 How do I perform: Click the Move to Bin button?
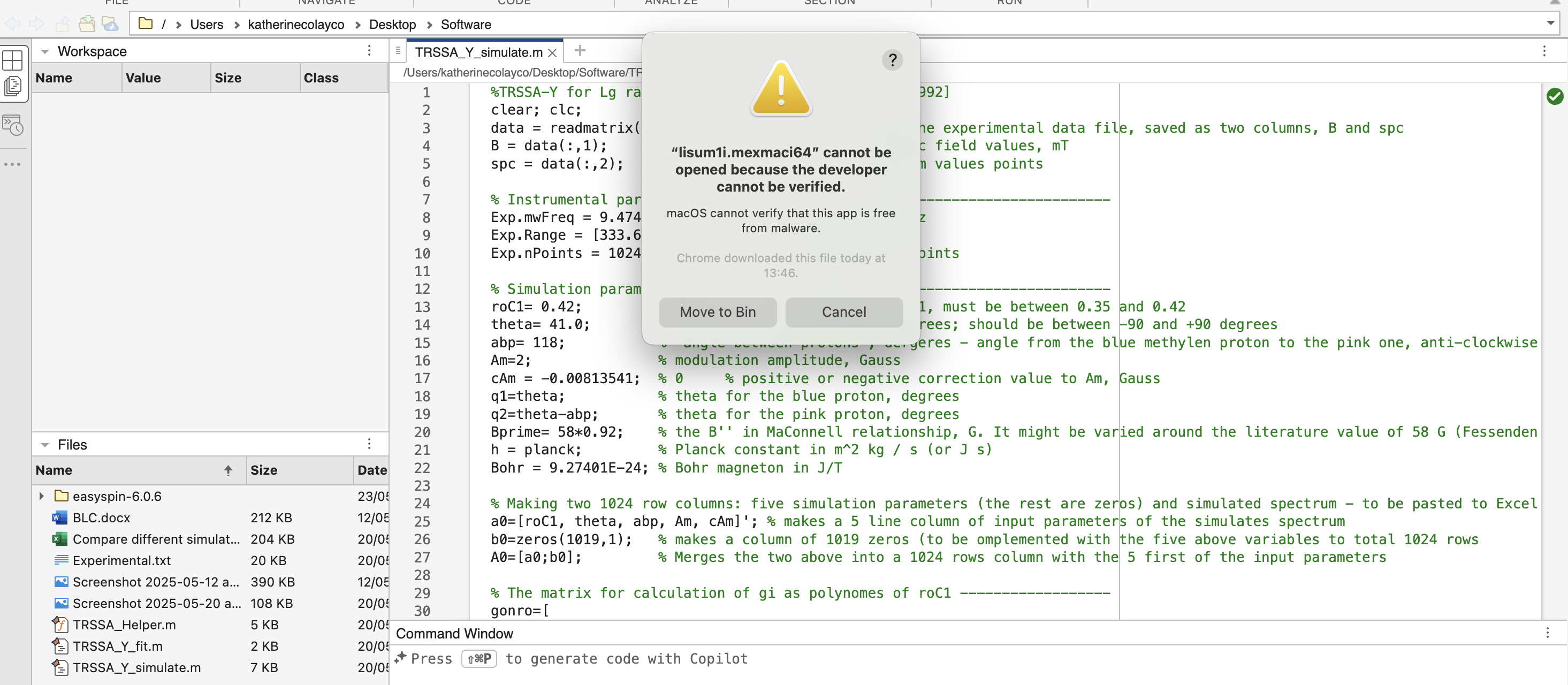tap(718, 312)
